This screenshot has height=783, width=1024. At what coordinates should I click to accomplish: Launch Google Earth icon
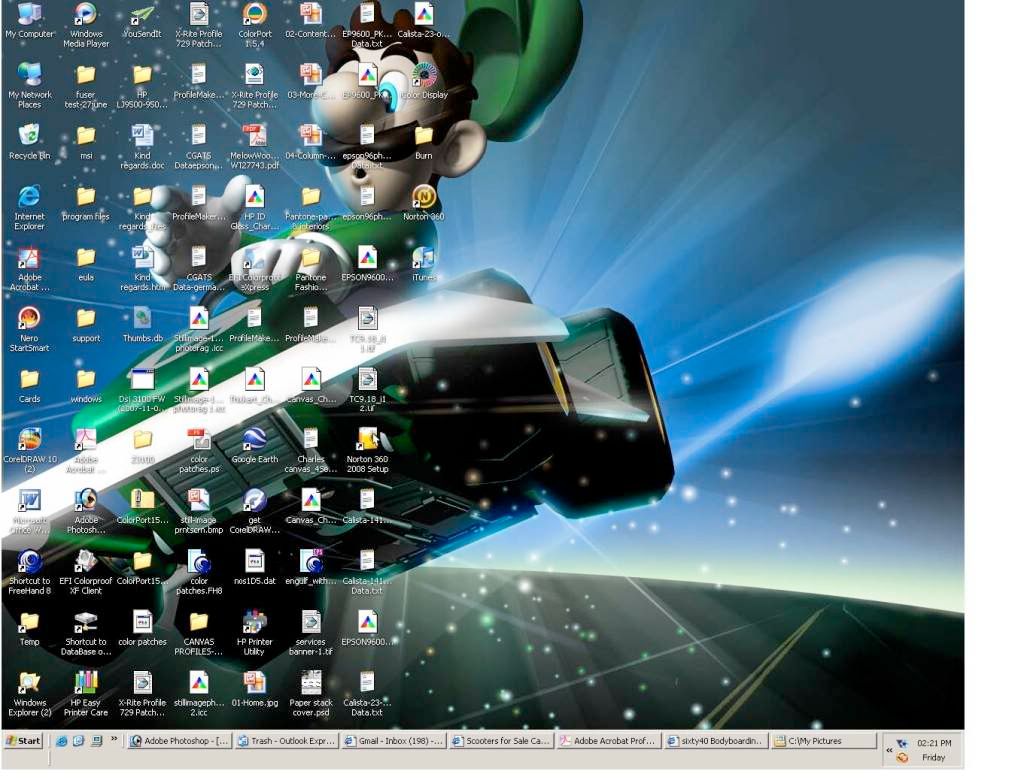255,446
